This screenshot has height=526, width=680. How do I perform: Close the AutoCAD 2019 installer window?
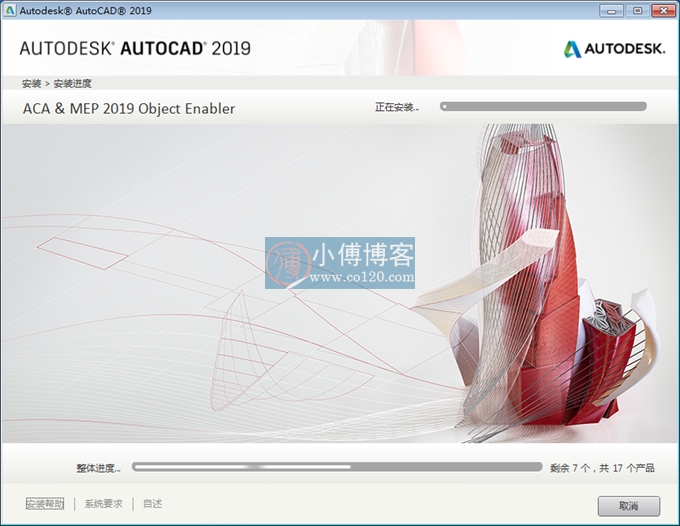(664, 11)
